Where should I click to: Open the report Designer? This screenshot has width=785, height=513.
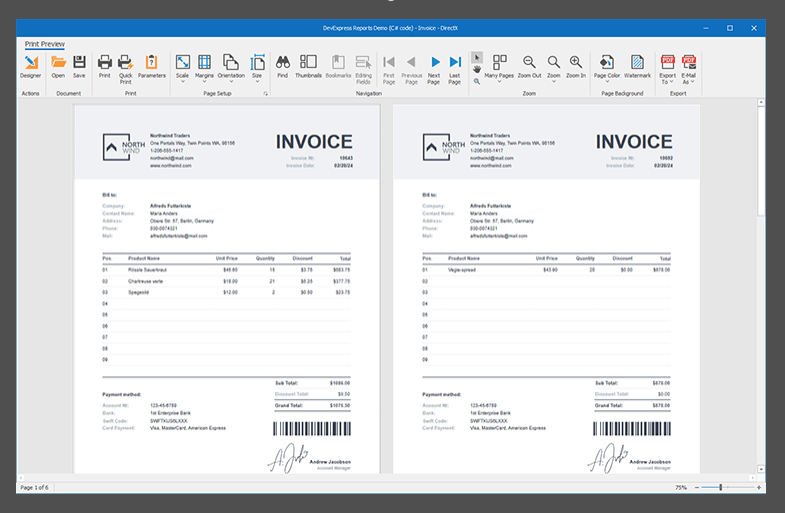[x=30, y=67]
